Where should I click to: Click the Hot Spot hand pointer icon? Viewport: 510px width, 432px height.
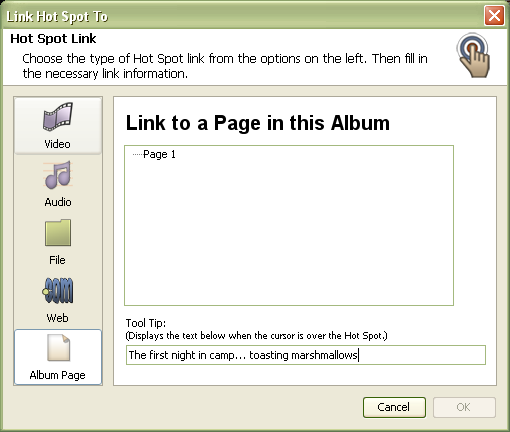(473, 55)
